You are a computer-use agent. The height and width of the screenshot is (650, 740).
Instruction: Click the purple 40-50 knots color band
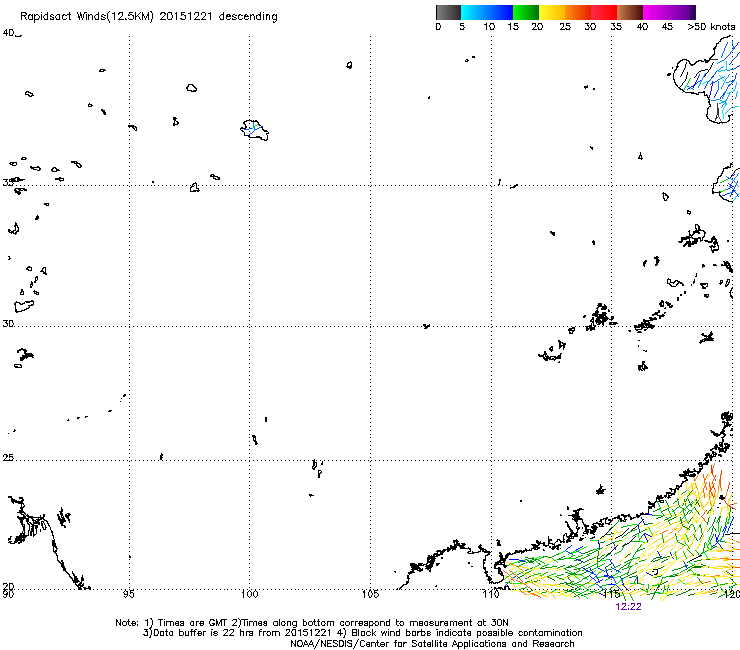click(669, 12)
